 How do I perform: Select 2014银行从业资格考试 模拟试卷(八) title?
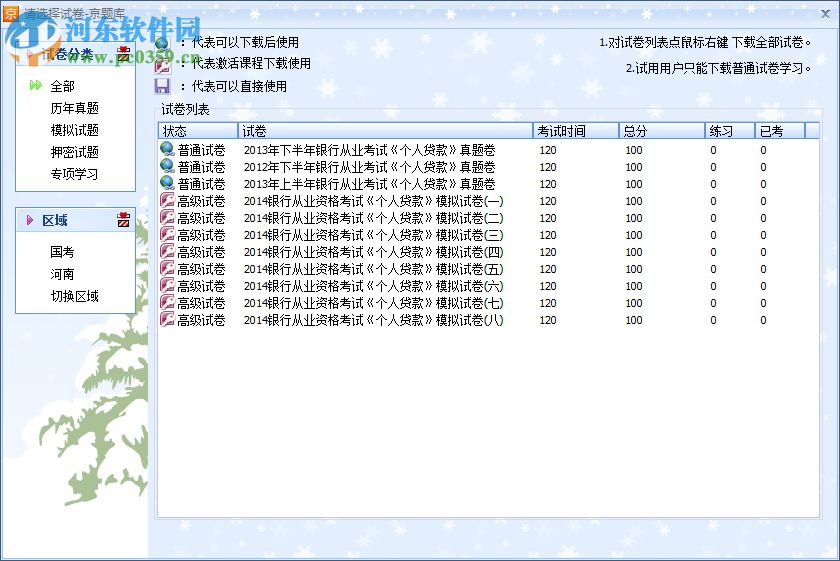click(373, 320)
